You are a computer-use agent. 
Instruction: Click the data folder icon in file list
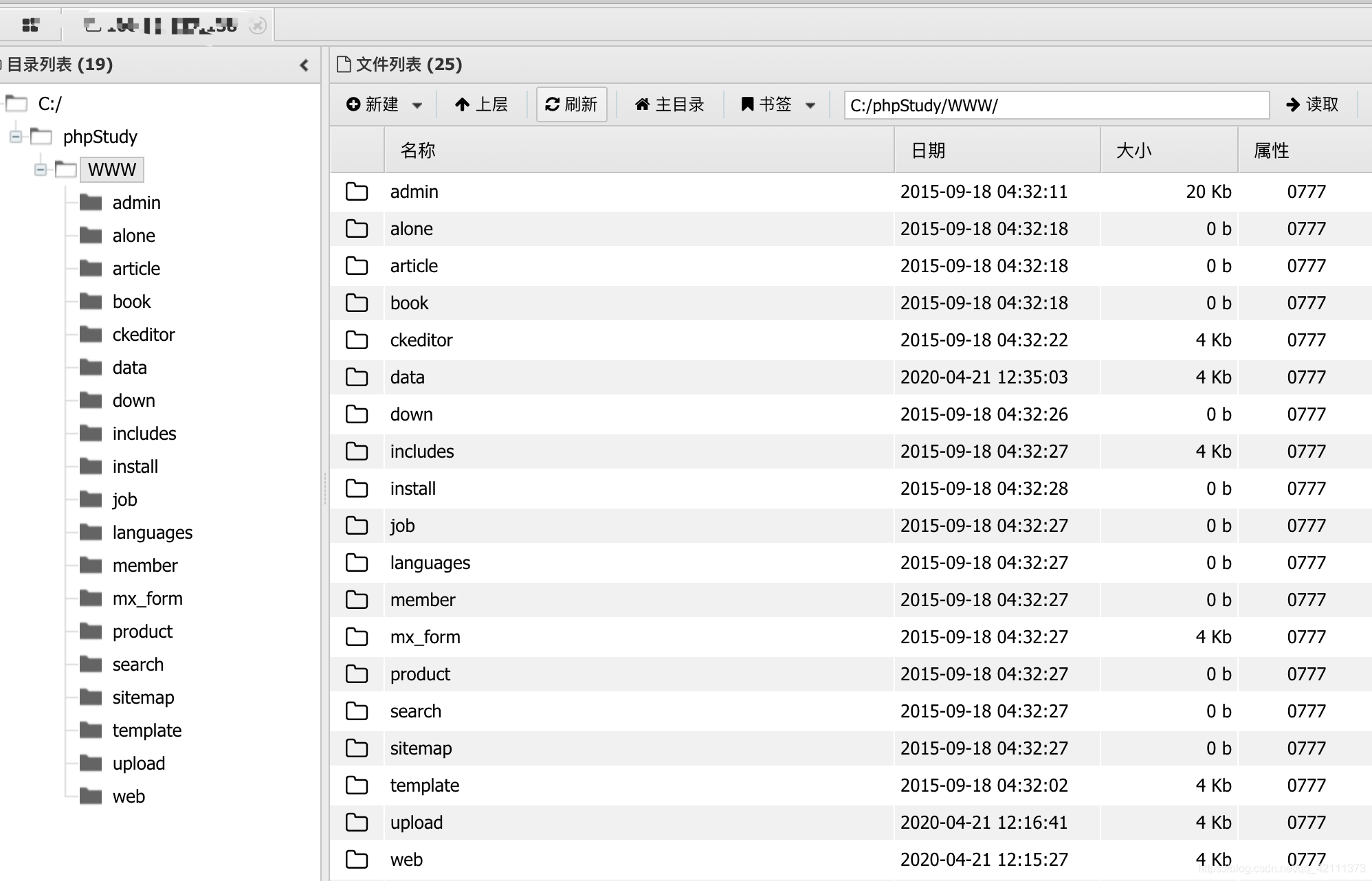click(x=357, y=377)
